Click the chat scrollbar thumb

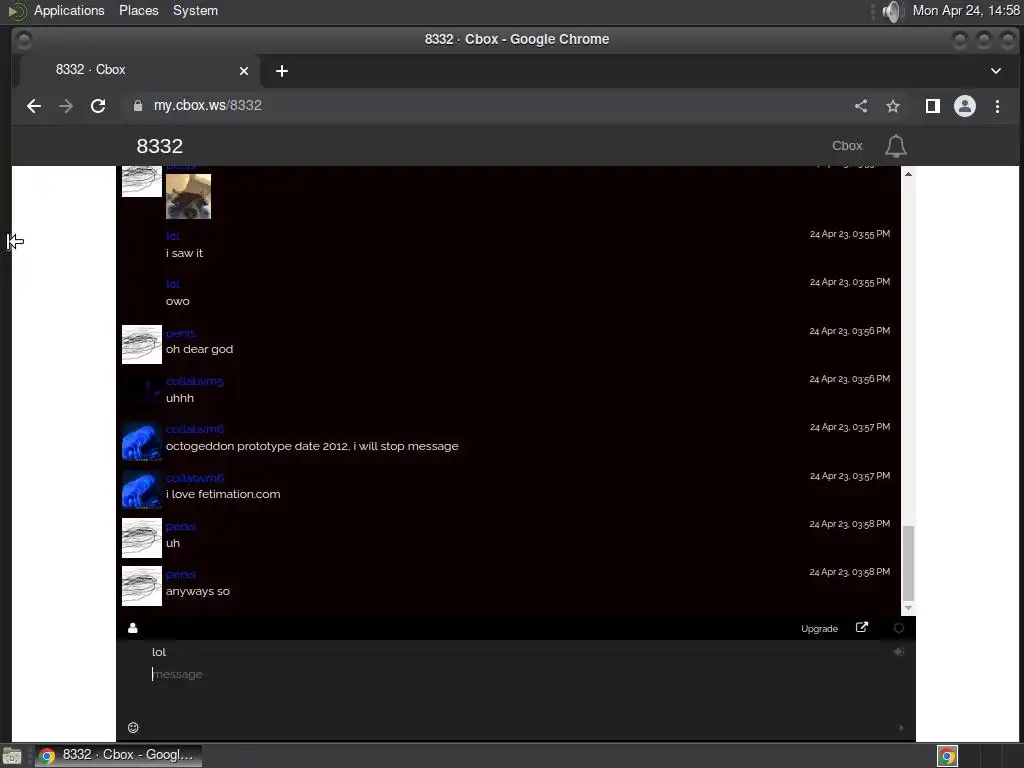[x=908, y=562]
